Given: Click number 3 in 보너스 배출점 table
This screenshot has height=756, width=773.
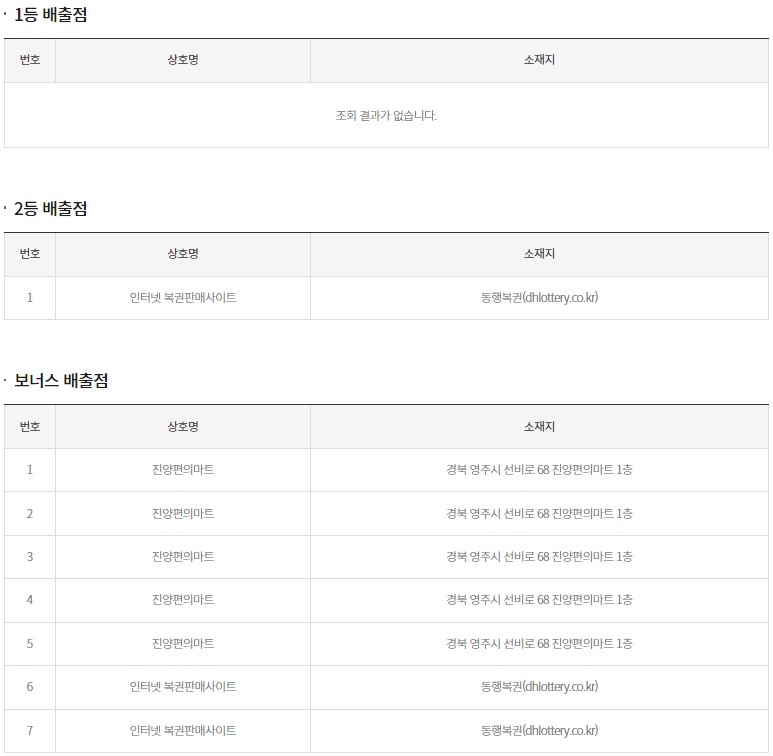Looking at the screenshot, I should 30,557.
